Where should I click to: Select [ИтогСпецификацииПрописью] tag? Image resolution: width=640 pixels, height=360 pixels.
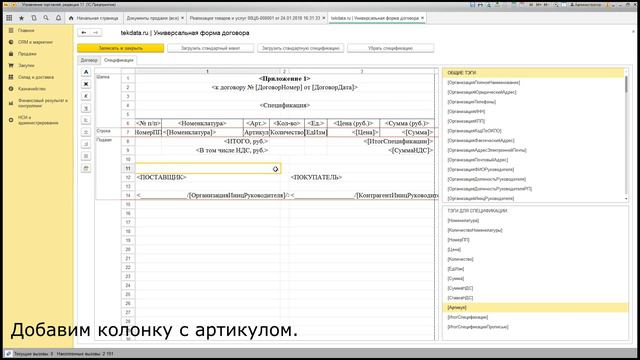[x=478, y=327]
